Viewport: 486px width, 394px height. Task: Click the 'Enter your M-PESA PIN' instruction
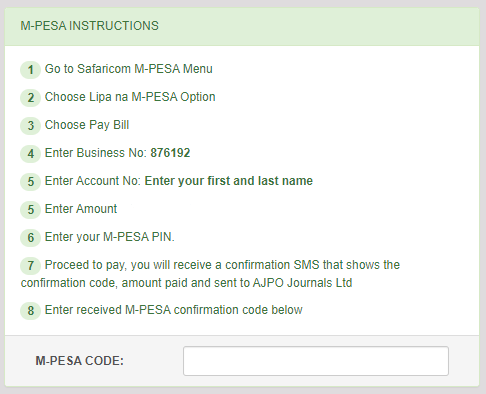110,237
